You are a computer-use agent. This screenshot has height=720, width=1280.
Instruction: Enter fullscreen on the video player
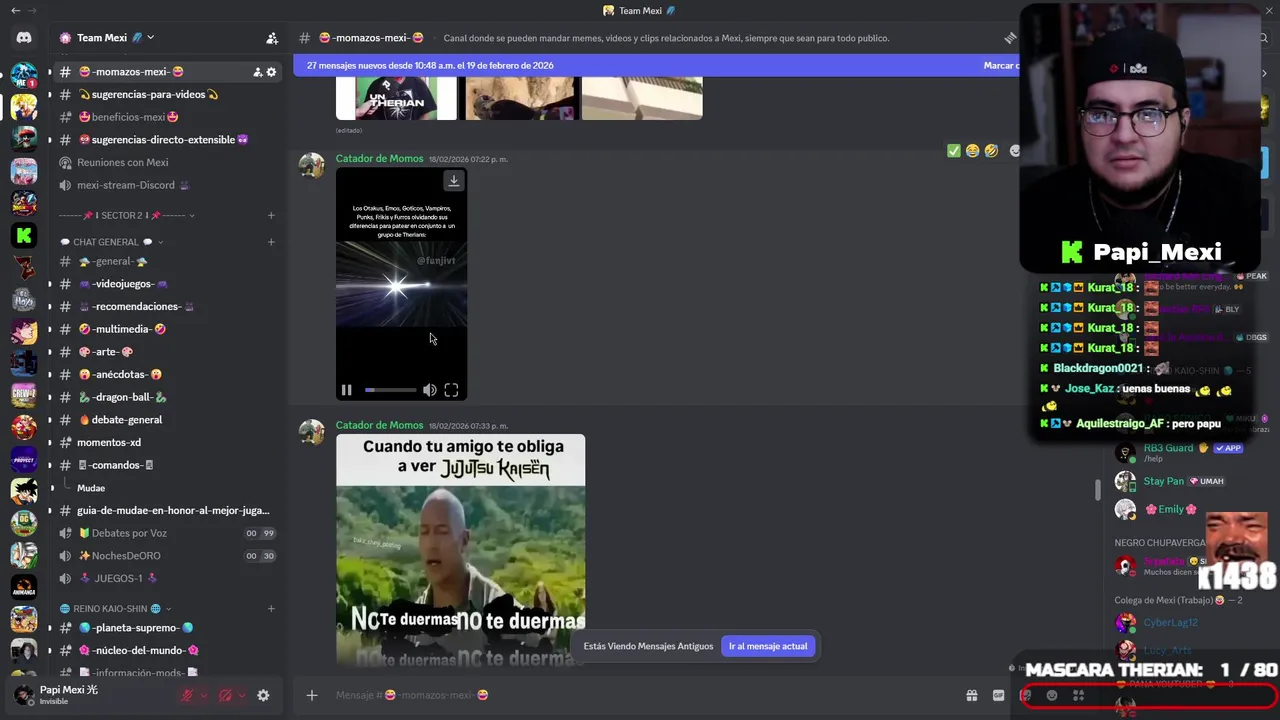[451, 390]
